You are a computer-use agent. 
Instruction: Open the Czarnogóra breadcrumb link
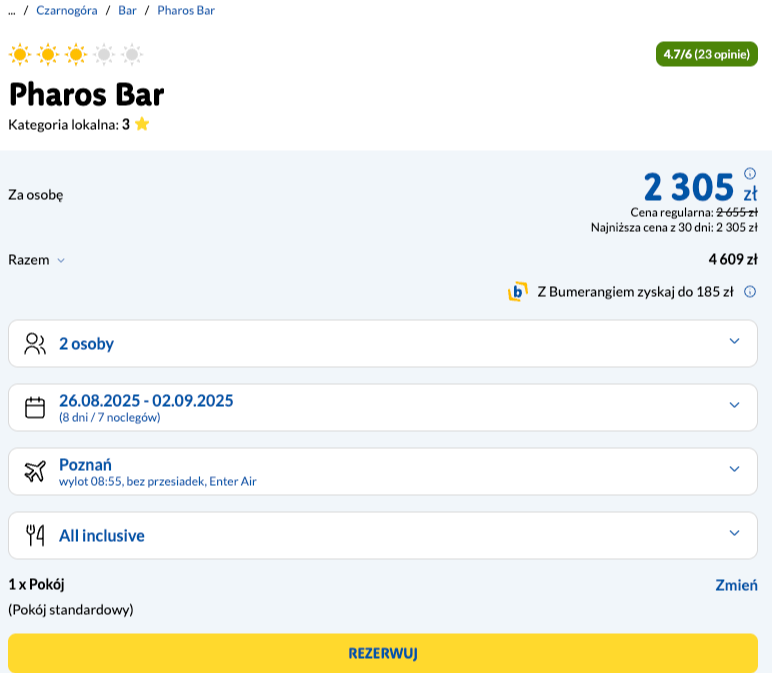pyautogui.click(x=66, y=10)
